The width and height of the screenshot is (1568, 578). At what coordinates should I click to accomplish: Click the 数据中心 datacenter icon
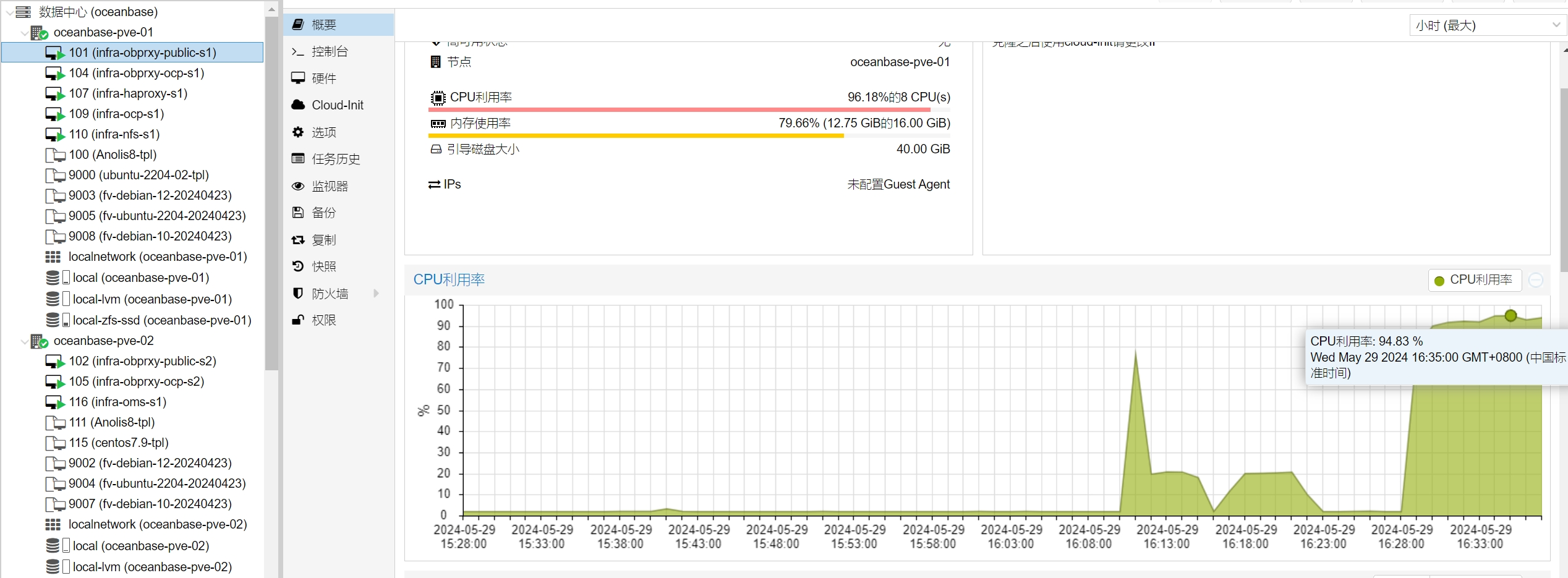pos(23,12)
